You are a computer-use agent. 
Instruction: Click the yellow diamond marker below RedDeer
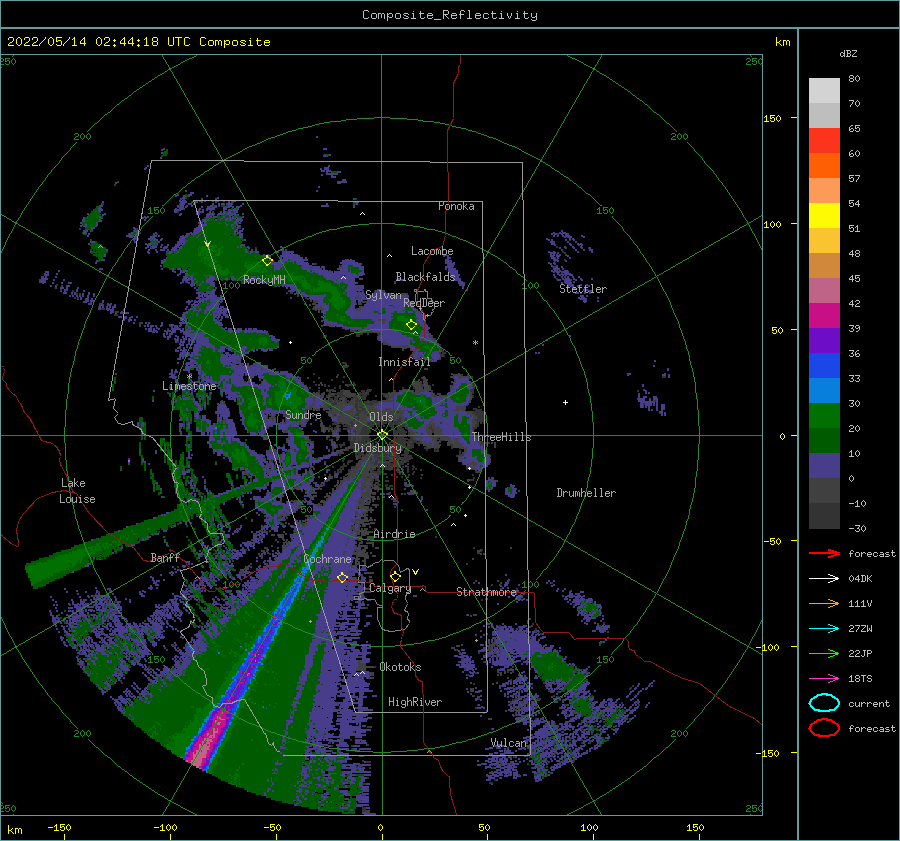point(411,325)
